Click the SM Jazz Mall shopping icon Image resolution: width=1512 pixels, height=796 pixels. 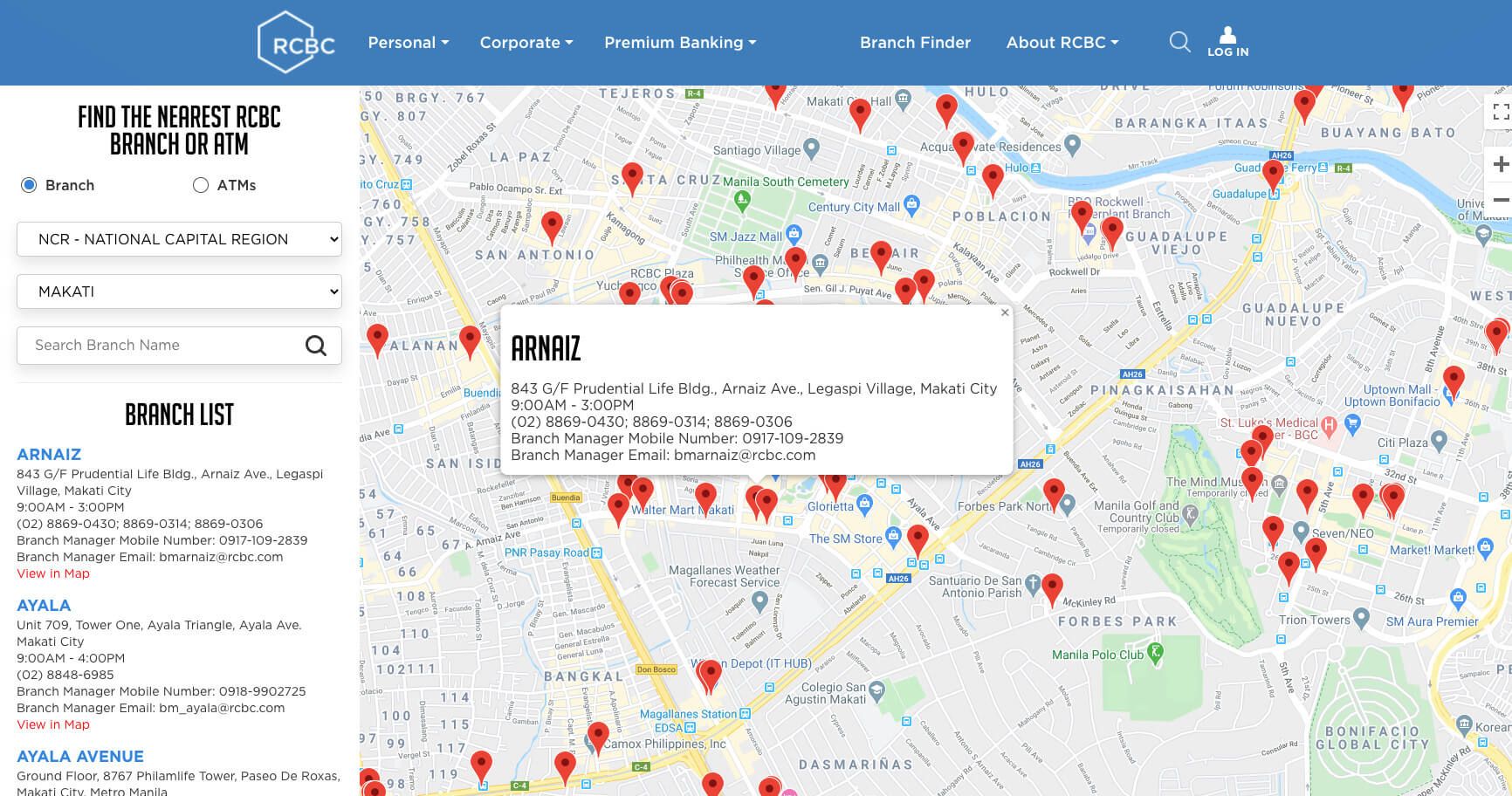[x=794, y=235]
